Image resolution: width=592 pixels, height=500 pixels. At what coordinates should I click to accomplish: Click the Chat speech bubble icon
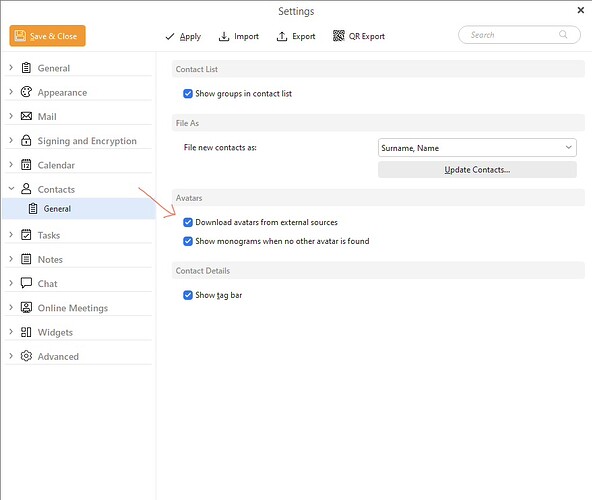click(x=26, y=283)
